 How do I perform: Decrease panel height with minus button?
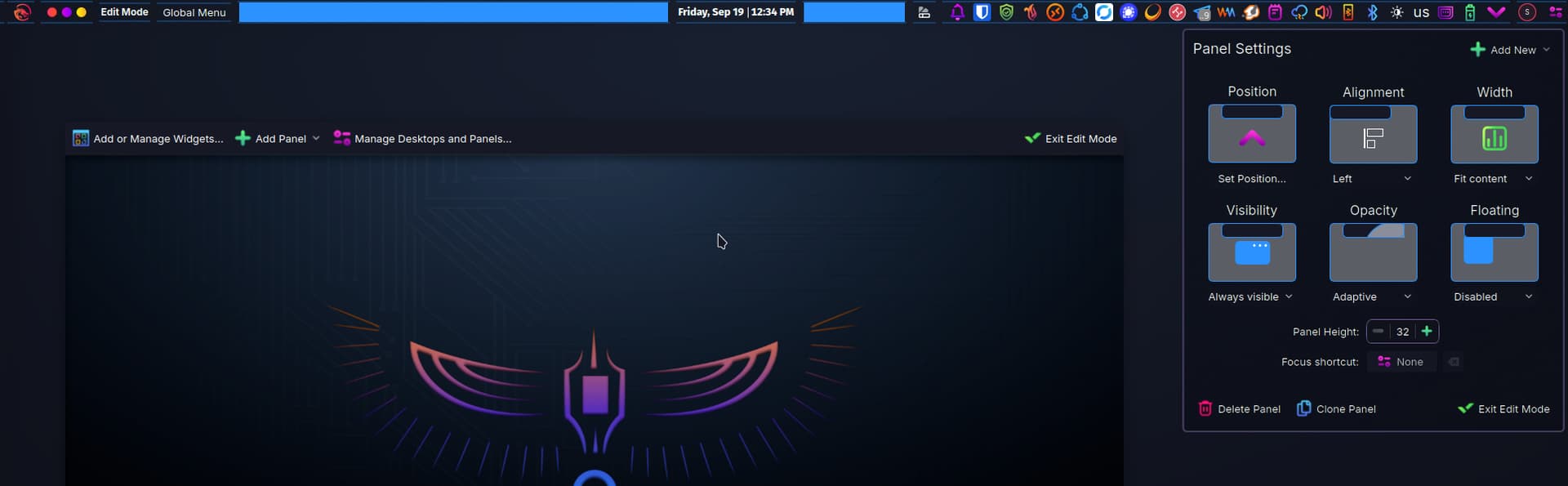(x=1379, y=332)
